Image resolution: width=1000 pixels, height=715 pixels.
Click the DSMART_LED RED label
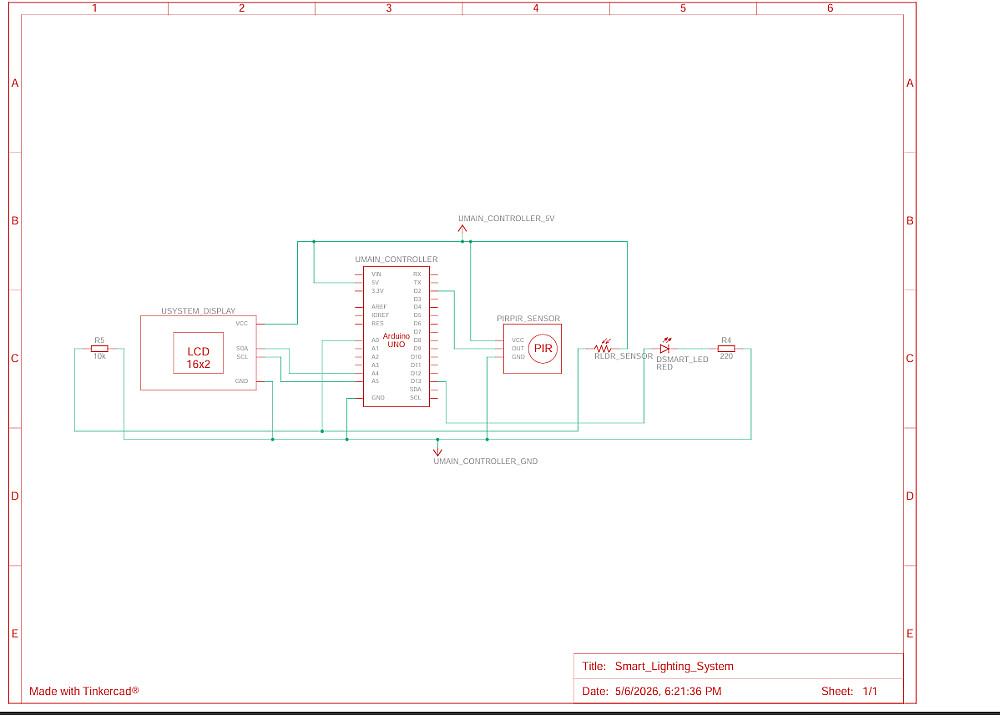coord(682,363)
